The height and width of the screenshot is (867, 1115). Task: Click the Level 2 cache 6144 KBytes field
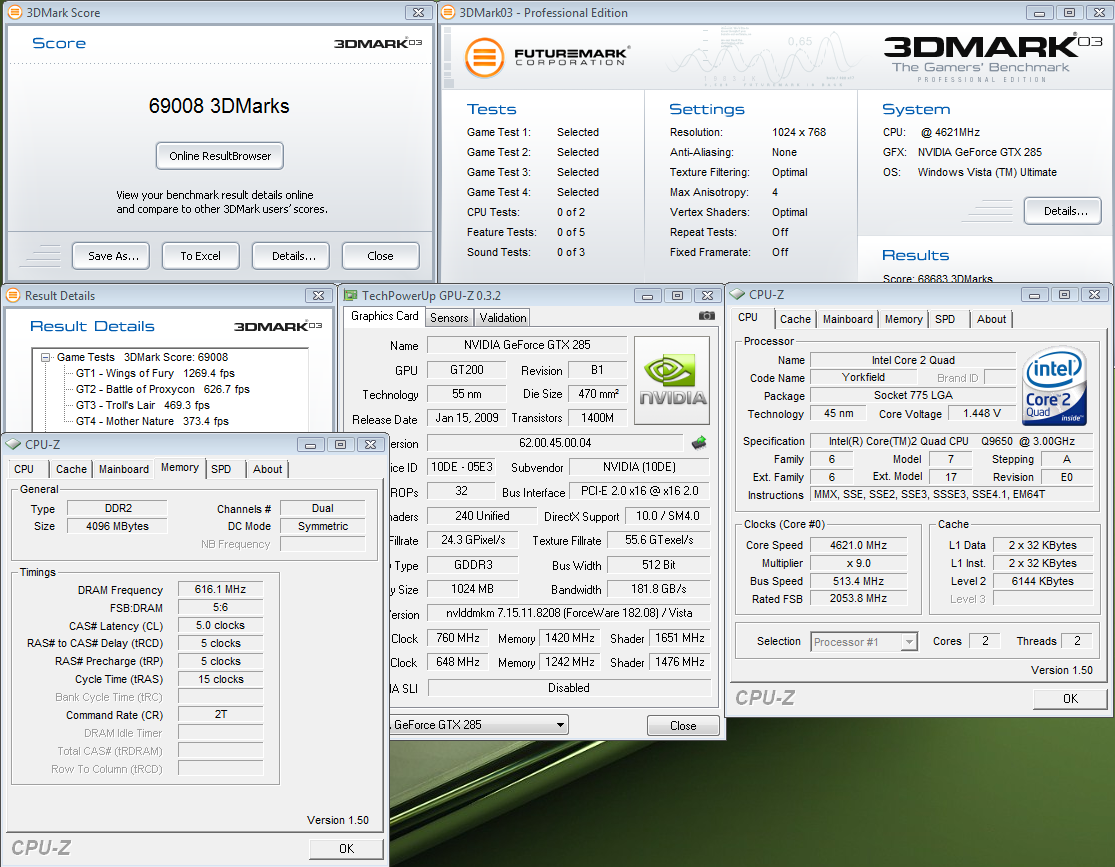pos(1042,581)
